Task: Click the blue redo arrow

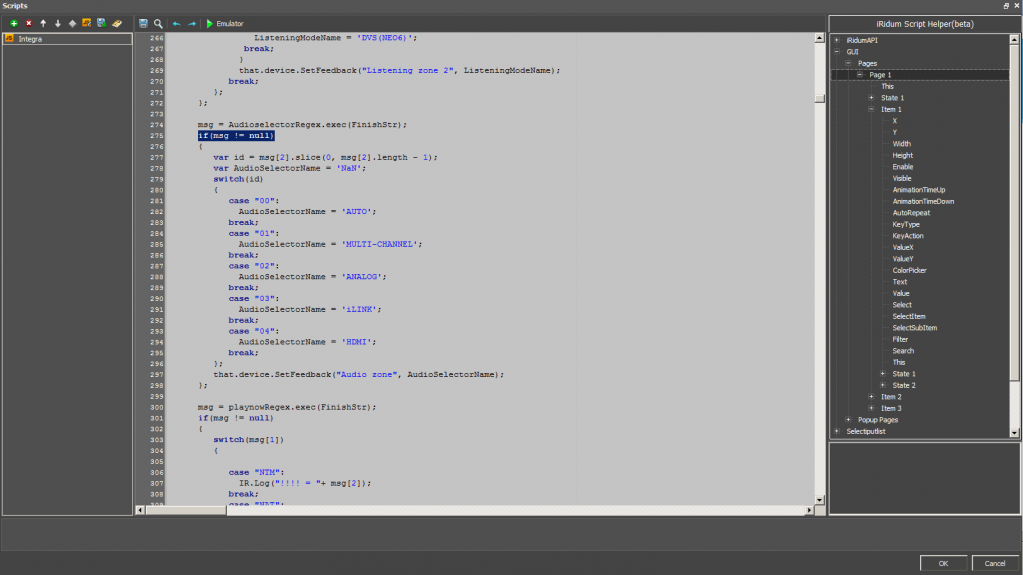Action: pos(191,23)
